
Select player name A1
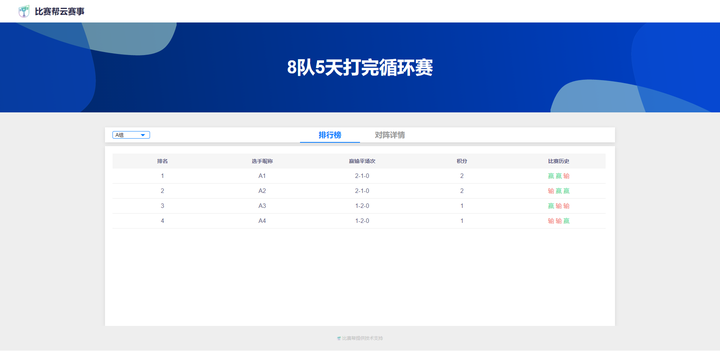(262, 176)
